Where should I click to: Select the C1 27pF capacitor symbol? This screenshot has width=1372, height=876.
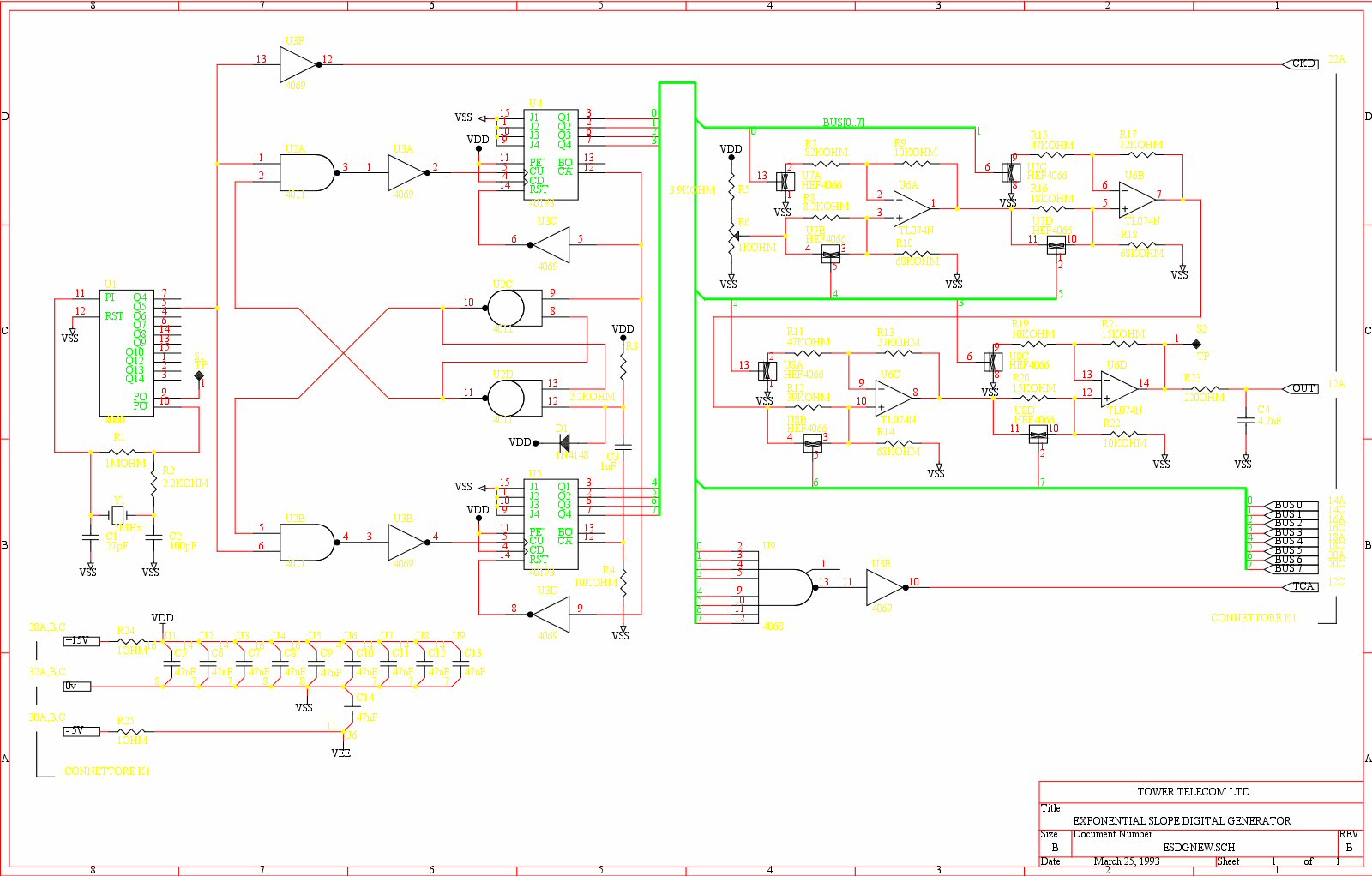(91, 537)
